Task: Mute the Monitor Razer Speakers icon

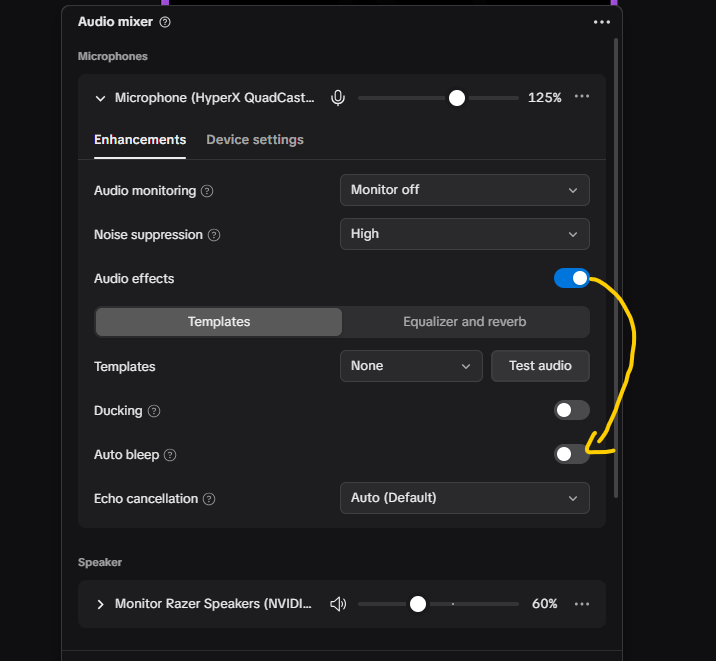Action: pos(338,604)
